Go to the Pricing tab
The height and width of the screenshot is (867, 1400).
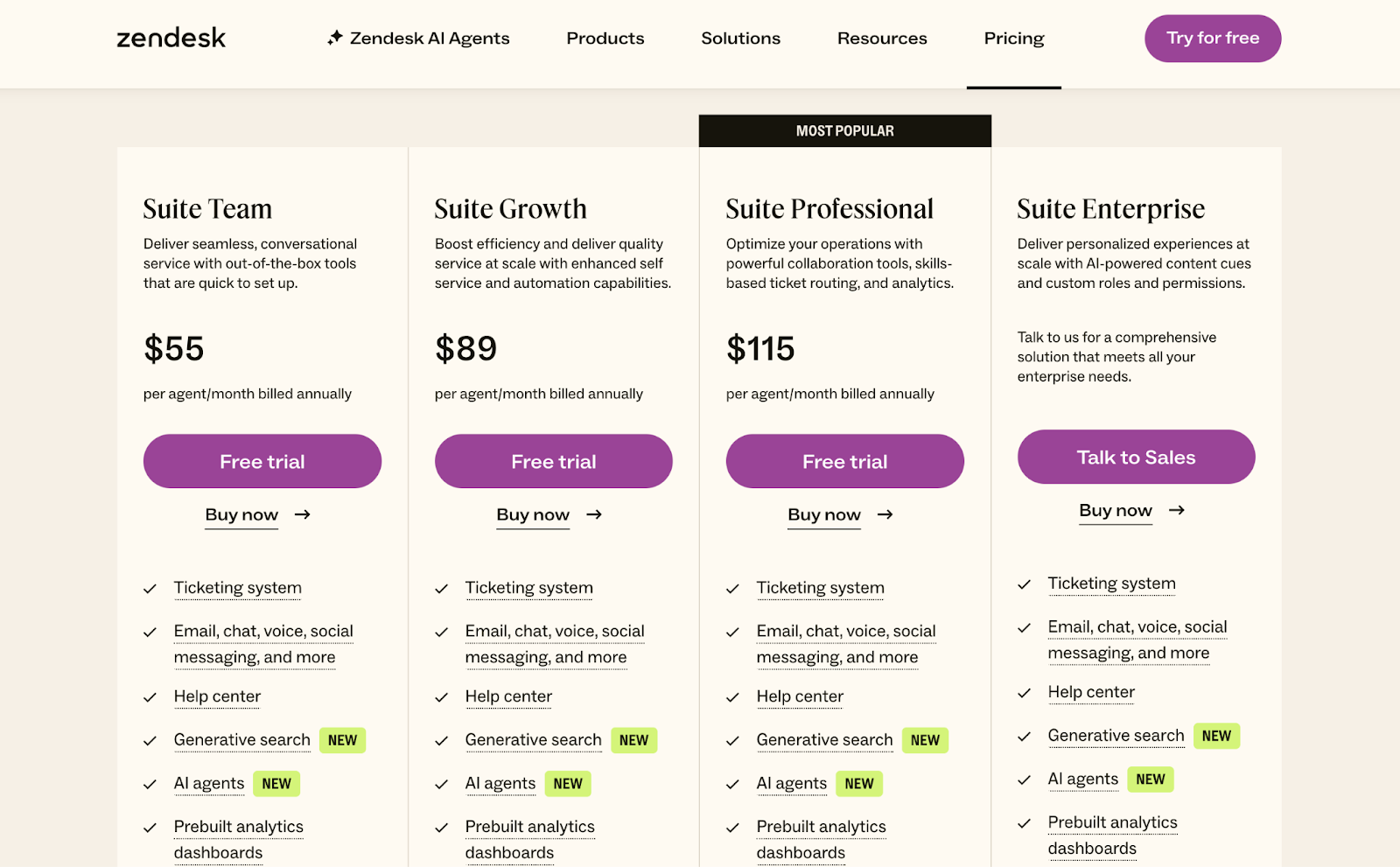tap(1013, 38)
